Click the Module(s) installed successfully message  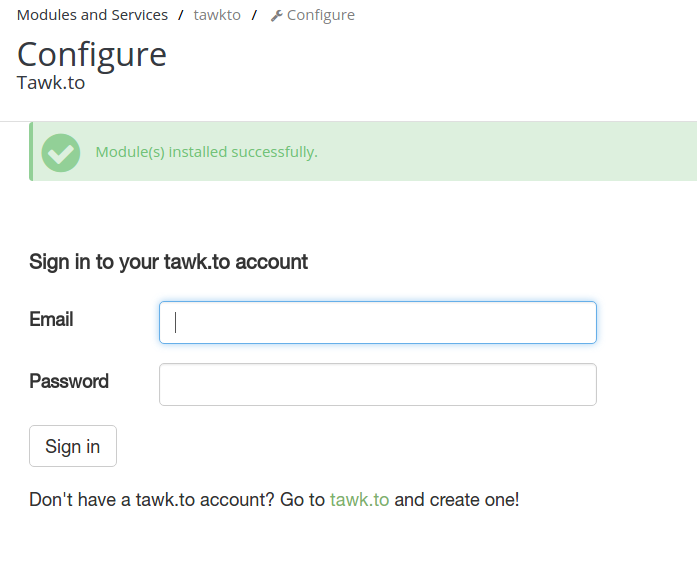(207, 152)
